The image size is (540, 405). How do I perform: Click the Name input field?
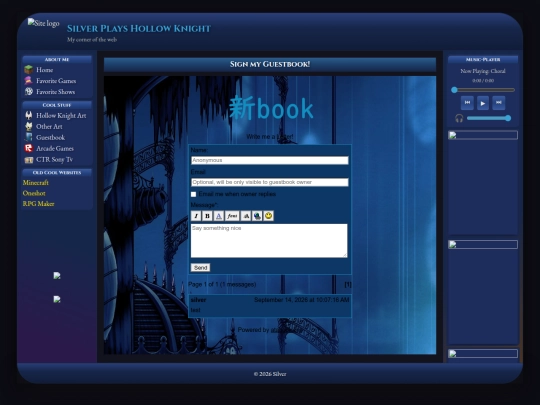pos(270,160)
